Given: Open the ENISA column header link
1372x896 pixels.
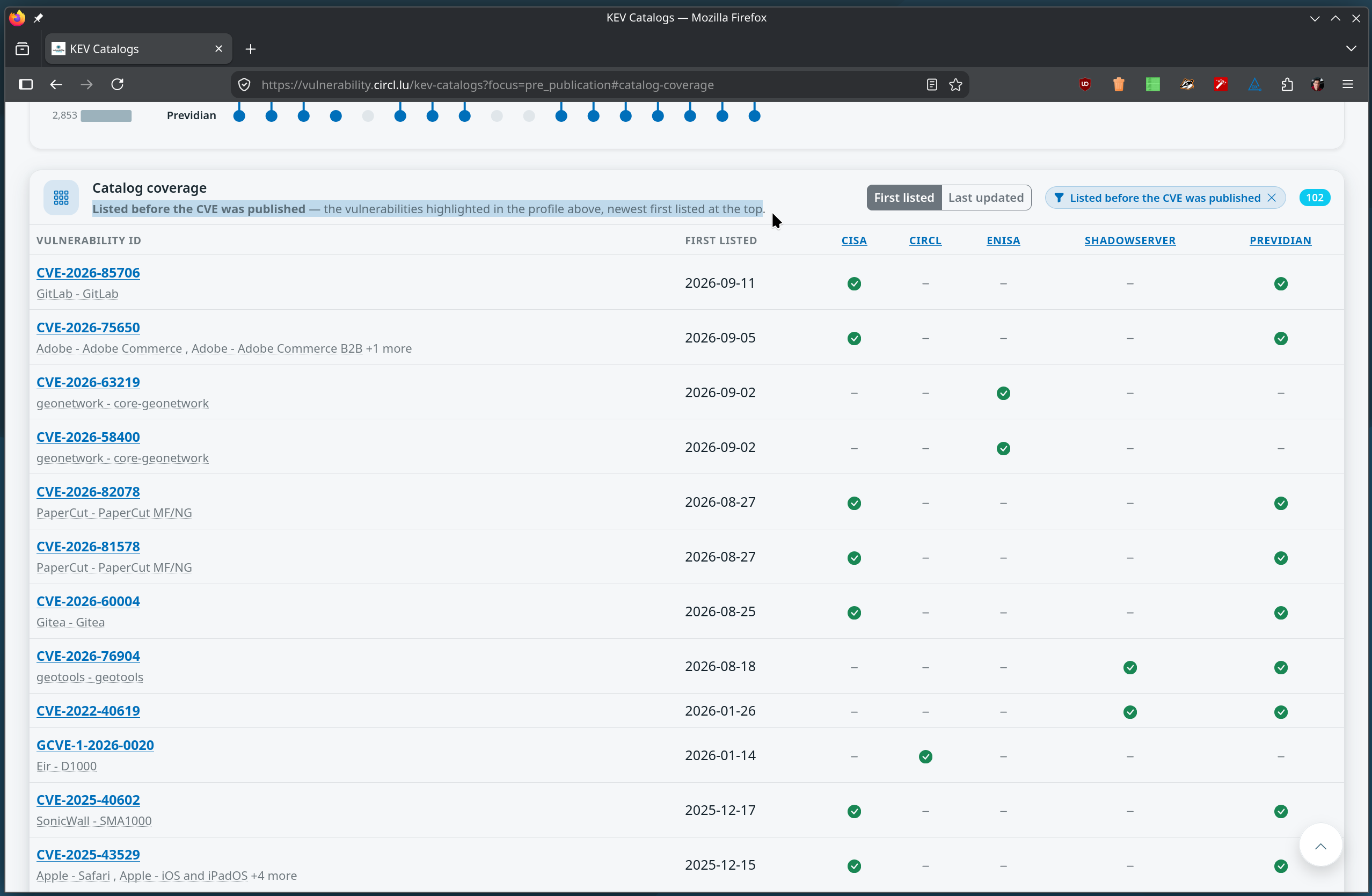Looking at the screenshot, I should click(x=1003, y=241).
